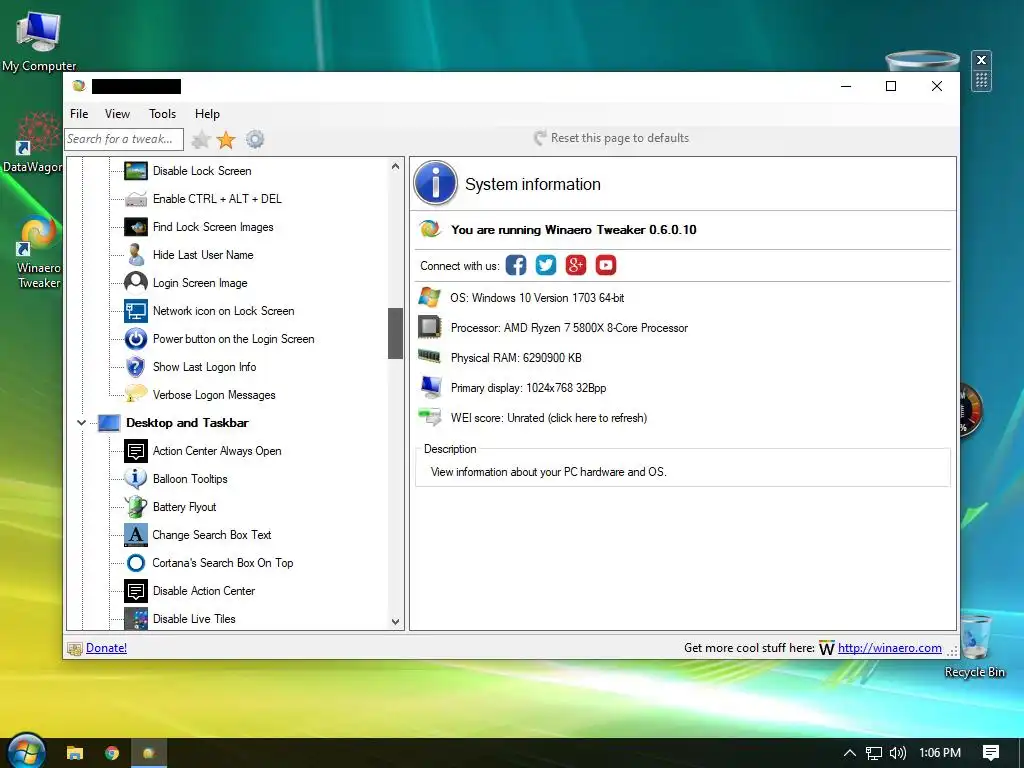Image resolution: width=1024 pixels, height=768 pixels.
Task: Open the Twitter social link icon
Action: [x=546, y=265]
